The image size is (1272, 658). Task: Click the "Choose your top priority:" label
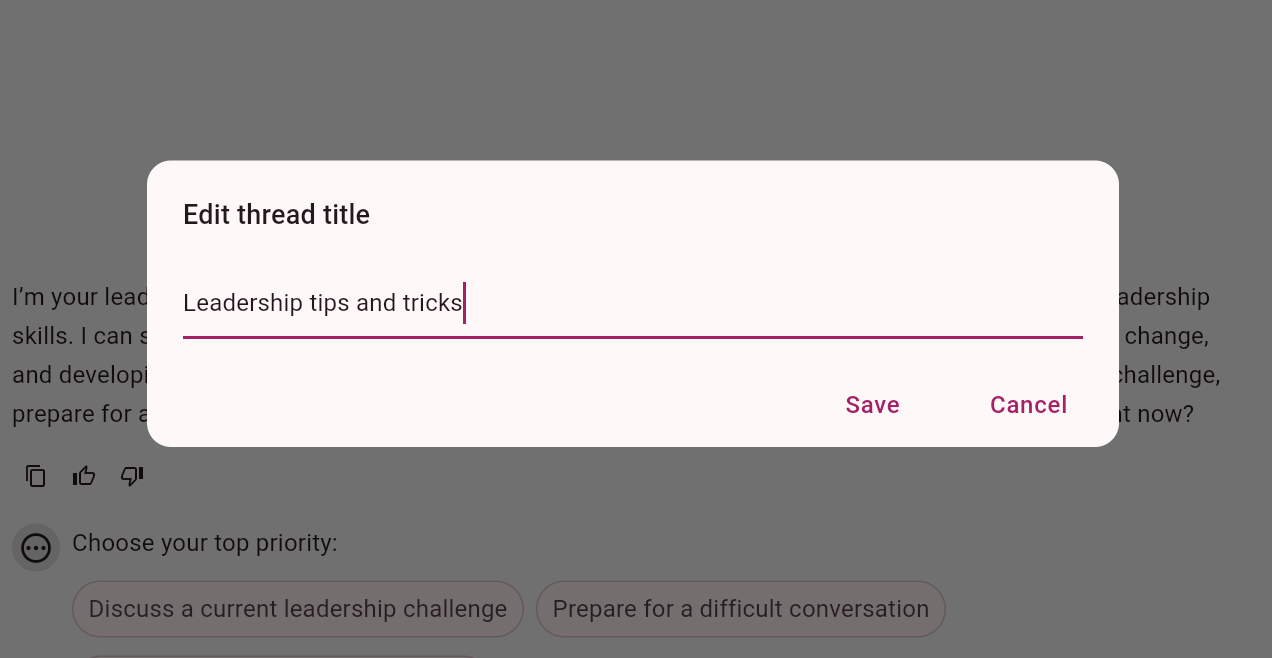(205, 543)
